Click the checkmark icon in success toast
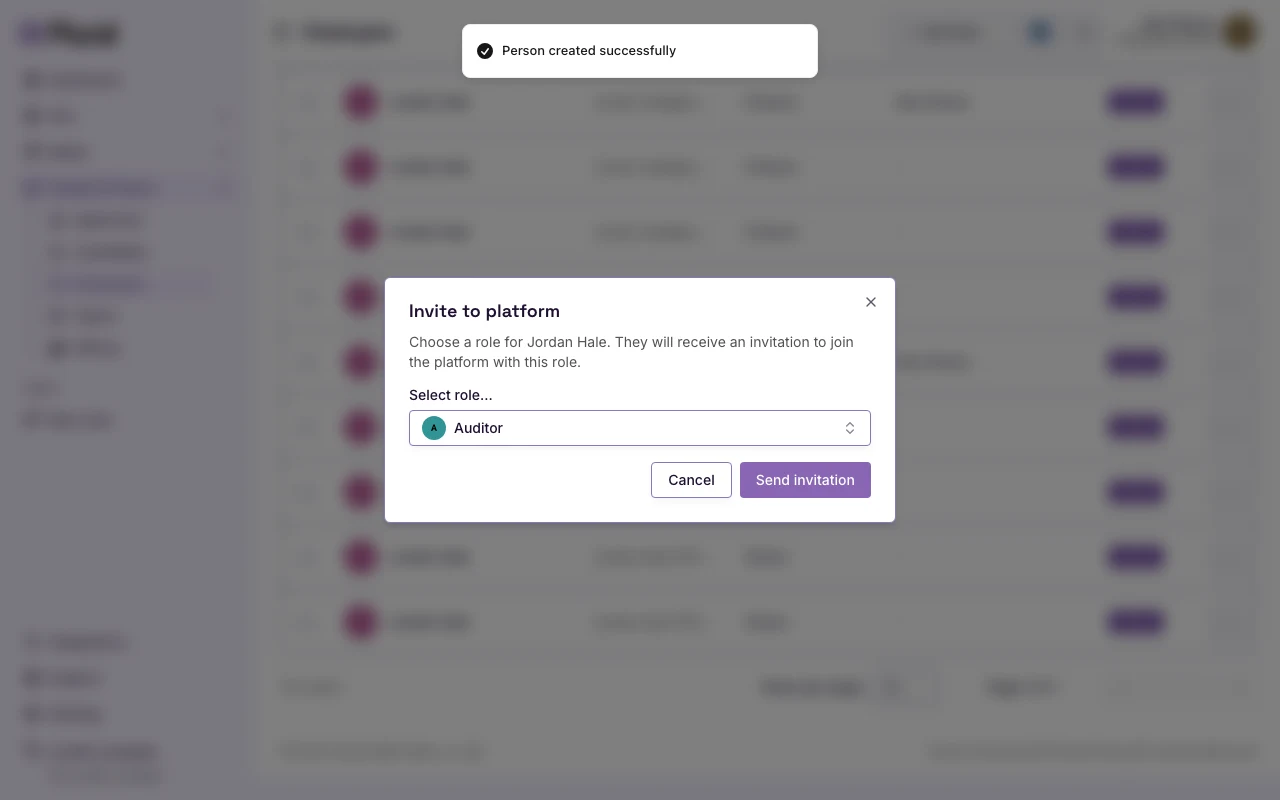Image resolution: width=1280 pixels, height=800 pixels. pos(485,51)
